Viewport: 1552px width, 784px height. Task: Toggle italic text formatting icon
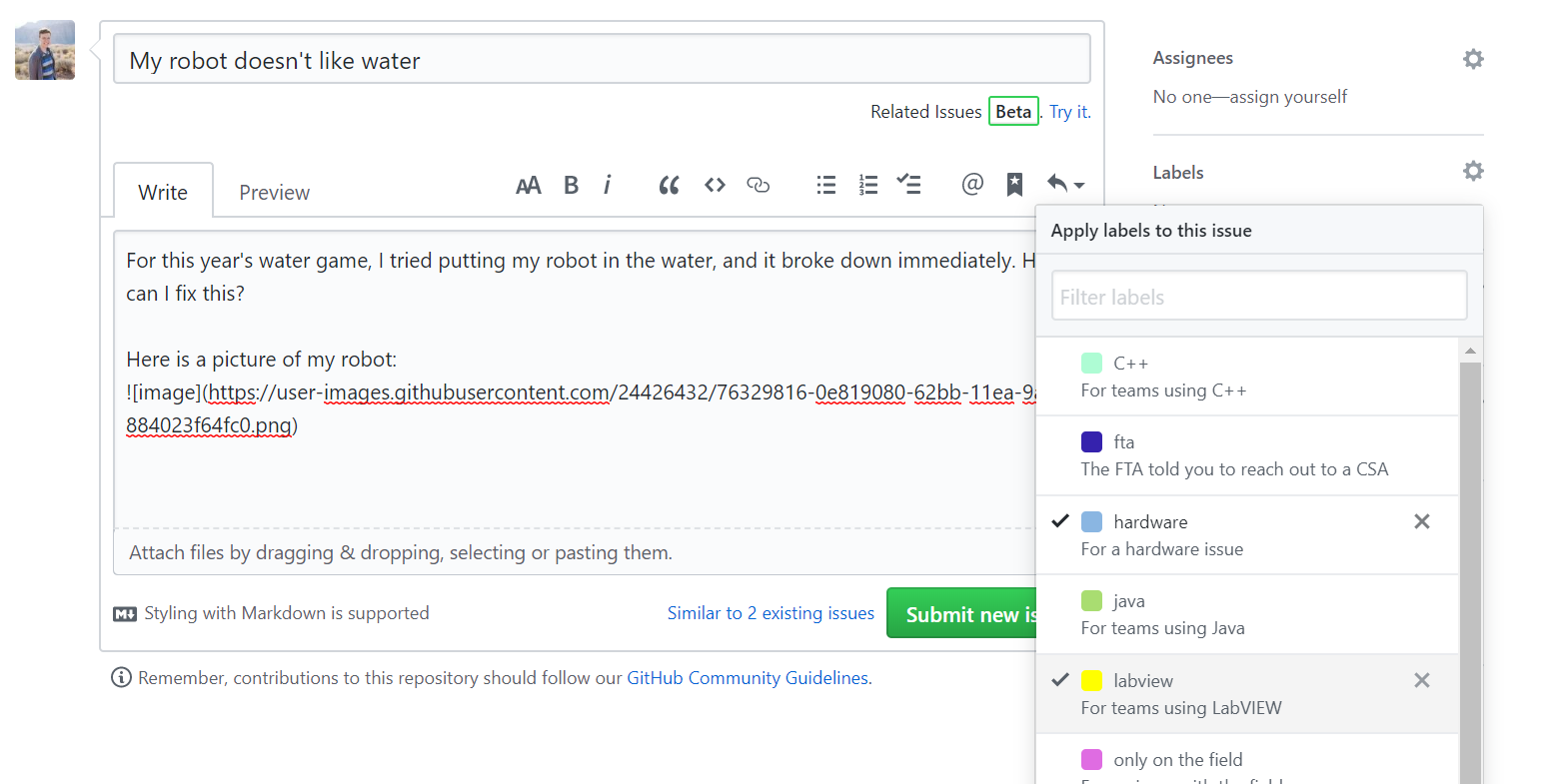click(608, 185)
